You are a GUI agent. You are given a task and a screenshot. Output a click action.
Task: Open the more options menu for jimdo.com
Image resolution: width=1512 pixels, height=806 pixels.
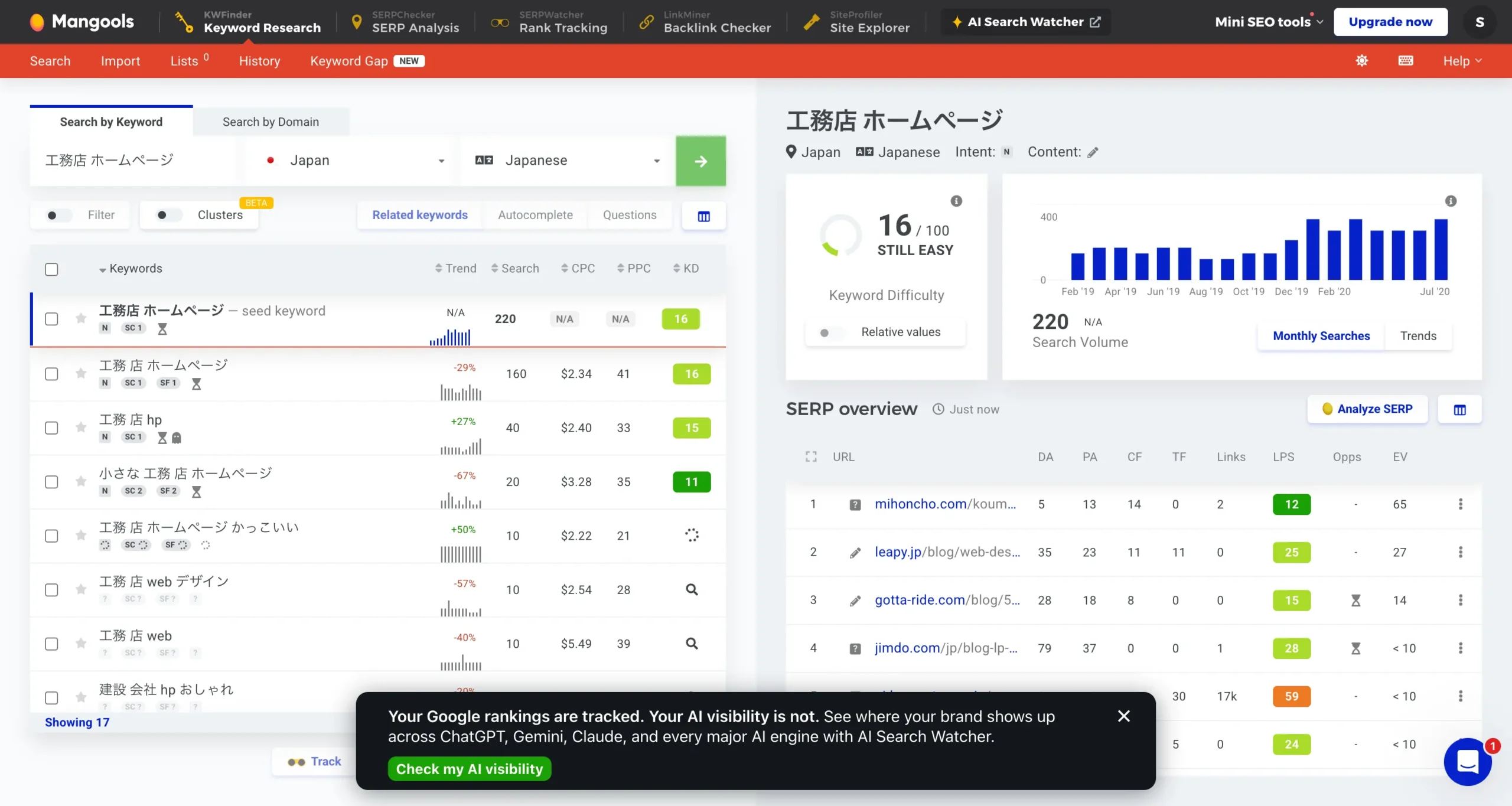(1461, 648)
